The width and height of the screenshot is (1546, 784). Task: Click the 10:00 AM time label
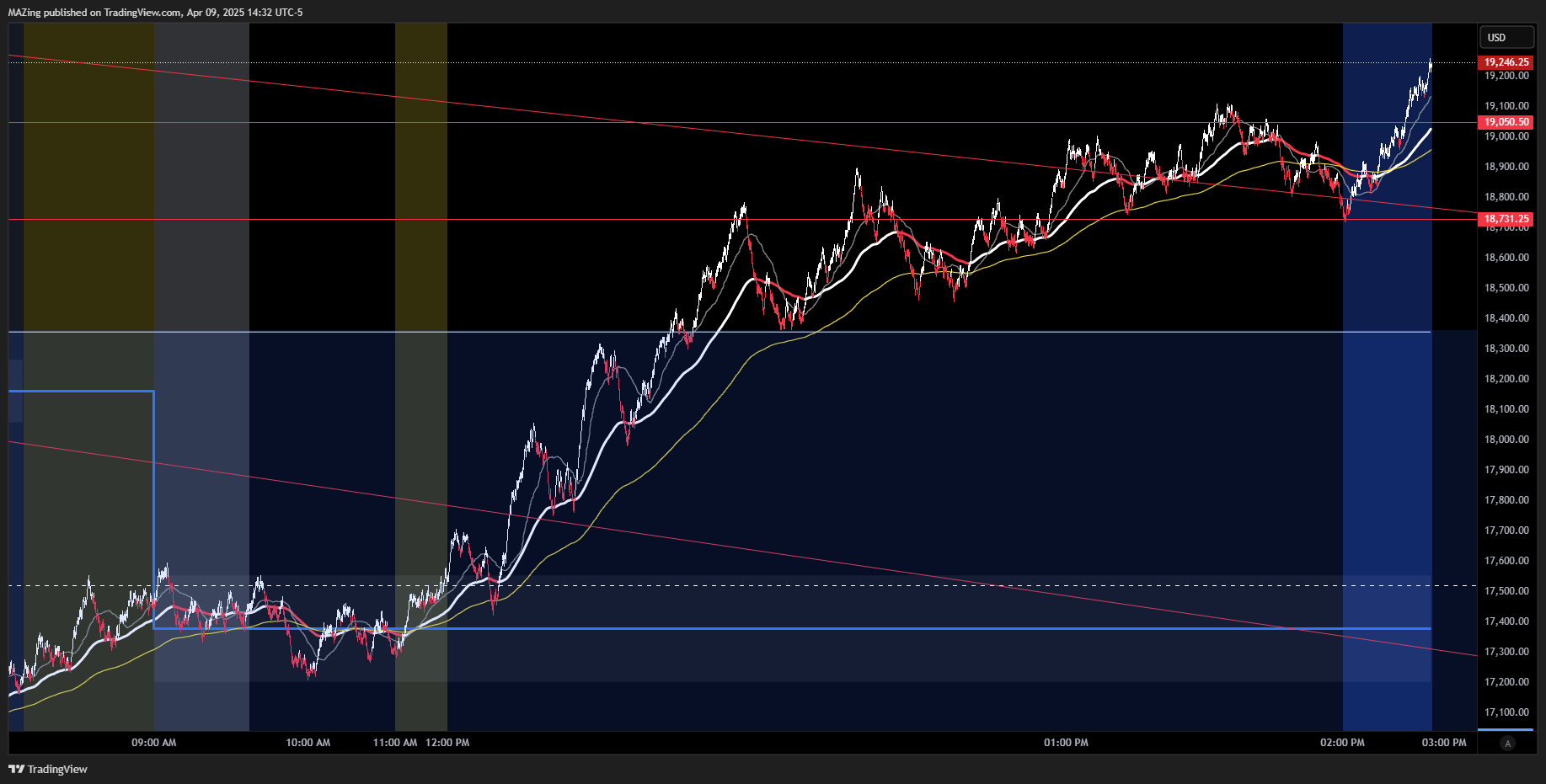pos(308,743)
